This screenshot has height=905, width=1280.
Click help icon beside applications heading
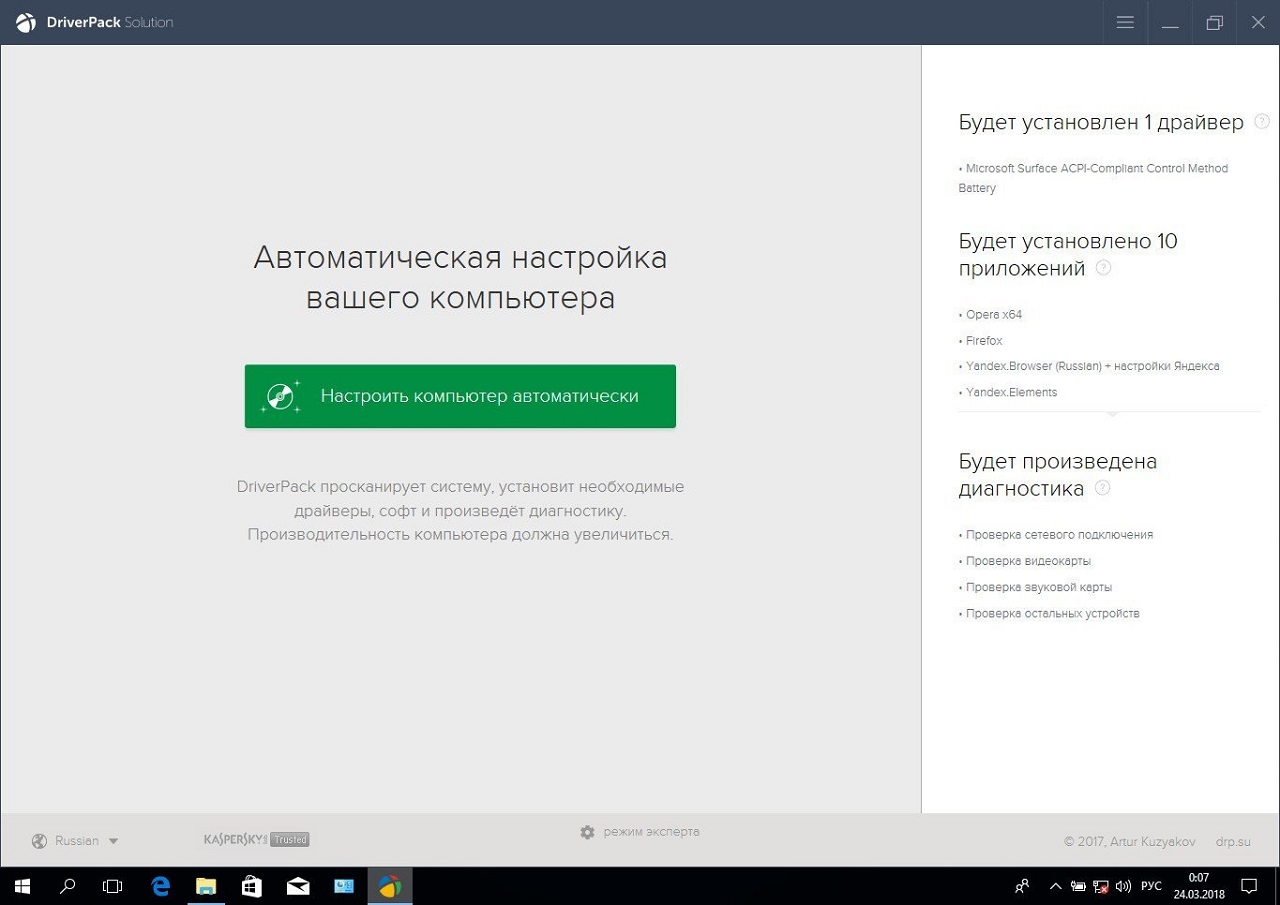(1103, 268)
